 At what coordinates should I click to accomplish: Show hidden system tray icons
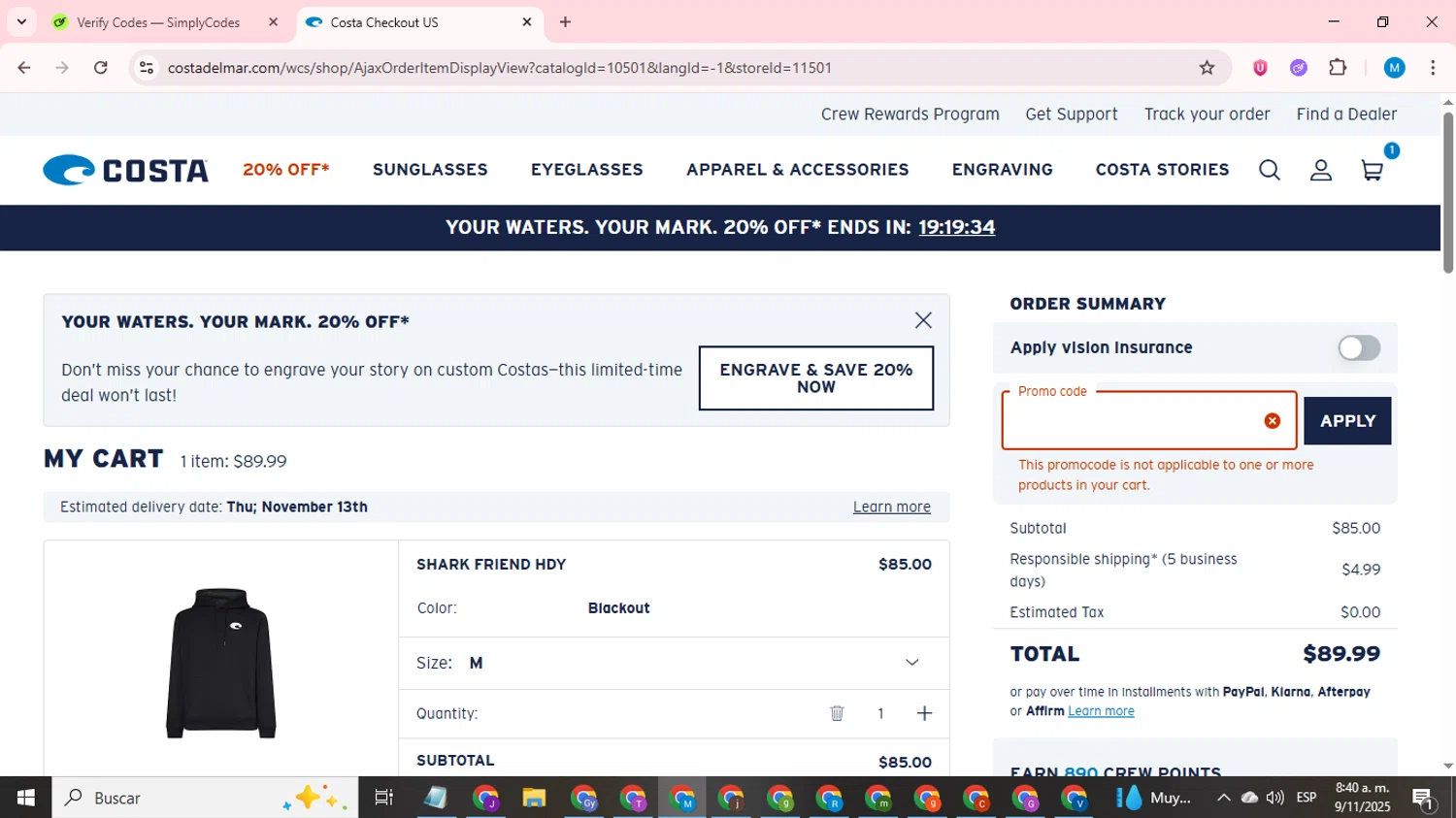tap(1223, 798)
